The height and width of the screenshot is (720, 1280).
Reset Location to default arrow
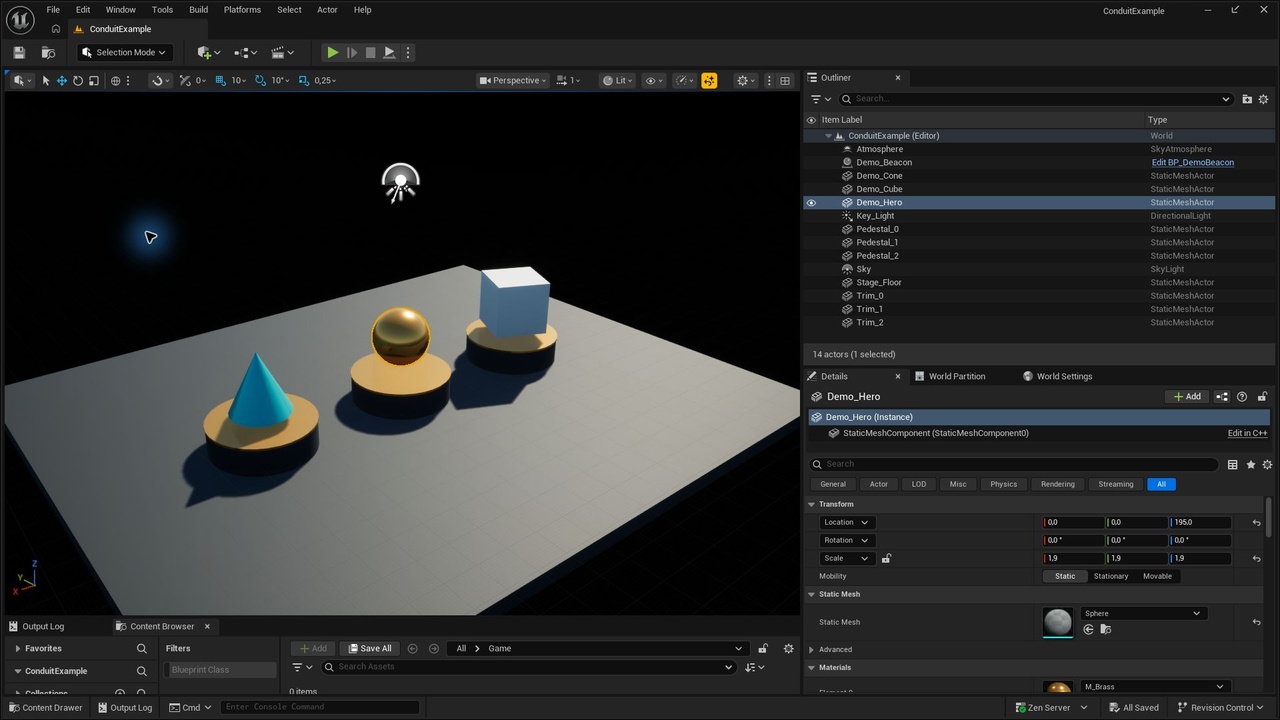[x=1256, y=522]
